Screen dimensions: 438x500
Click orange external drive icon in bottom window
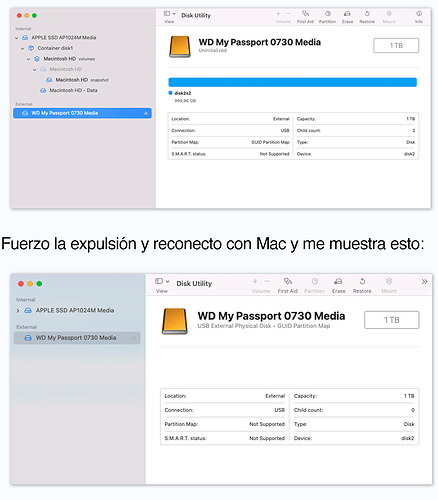coord(175,321)
